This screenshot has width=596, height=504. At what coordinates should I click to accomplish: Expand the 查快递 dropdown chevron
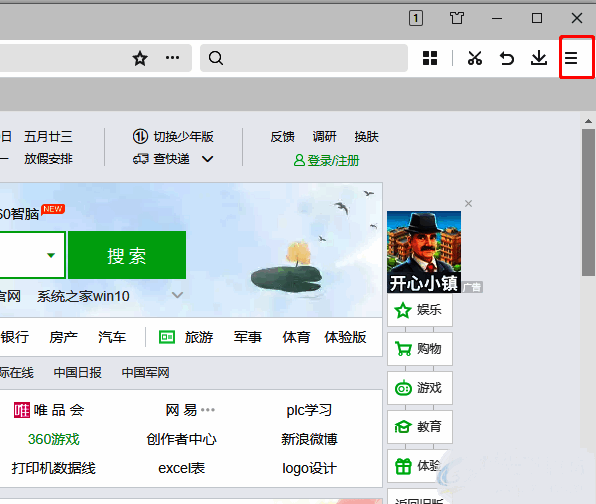coord(208,159)
